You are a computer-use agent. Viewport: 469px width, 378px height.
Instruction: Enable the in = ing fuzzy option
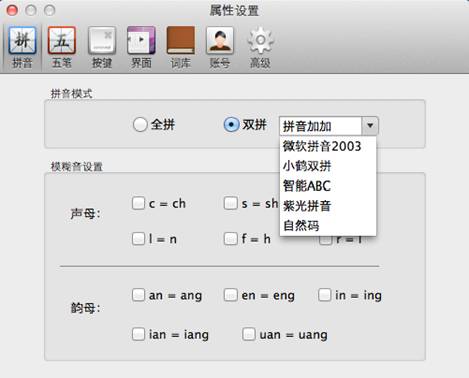tap(324, 295)
